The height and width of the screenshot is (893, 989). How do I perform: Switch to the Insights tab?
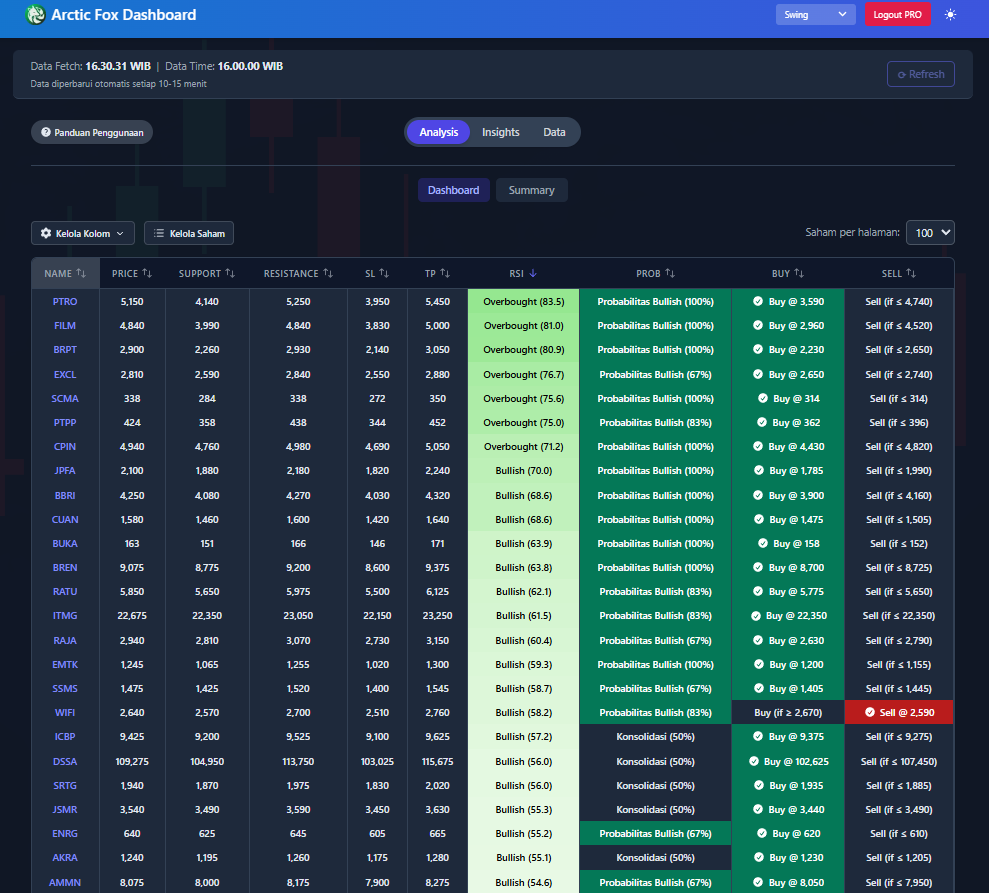(x=501, y=132)
